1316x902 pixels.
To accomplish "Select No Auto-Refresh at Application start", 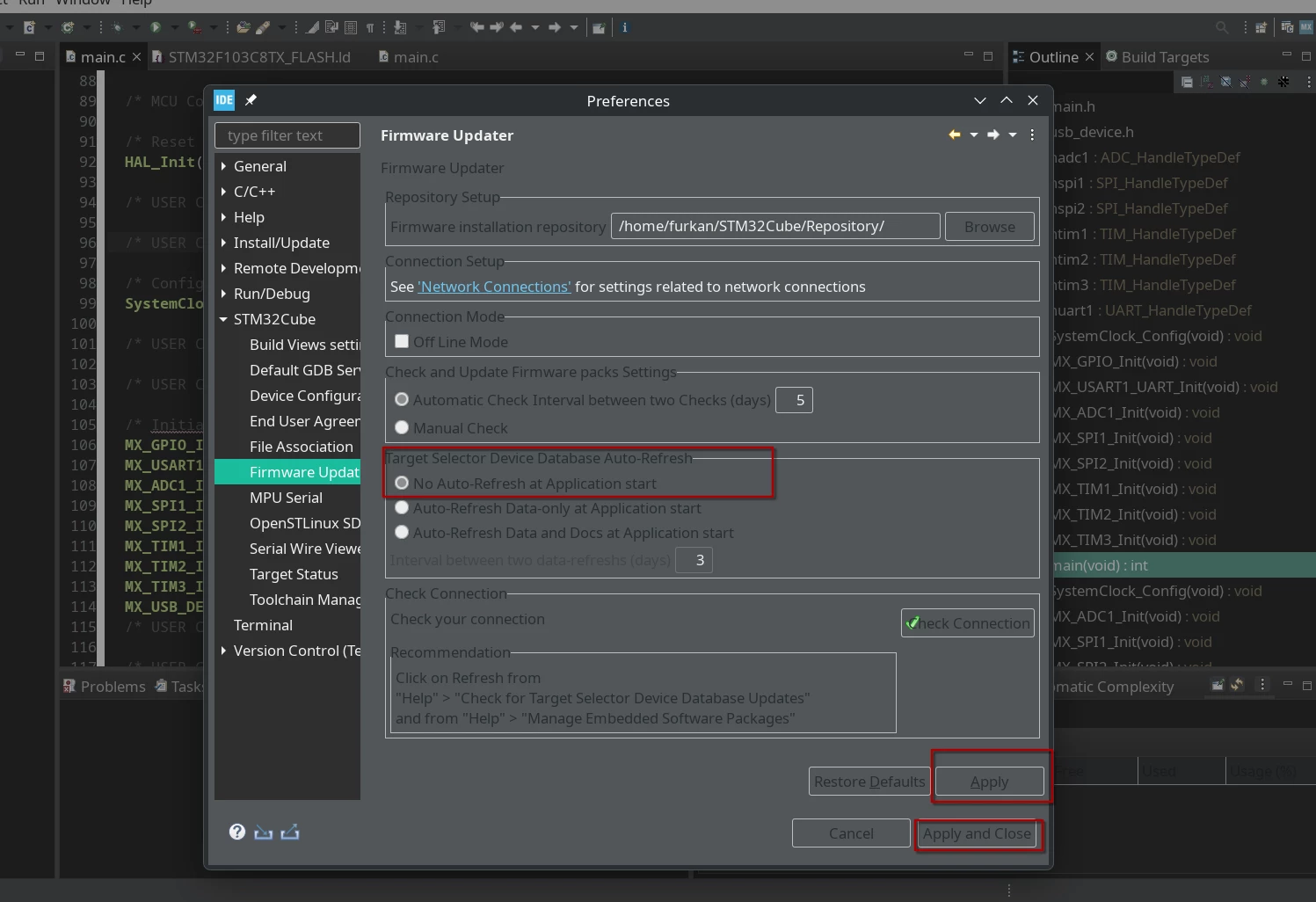I will click(x=402, y=483).
